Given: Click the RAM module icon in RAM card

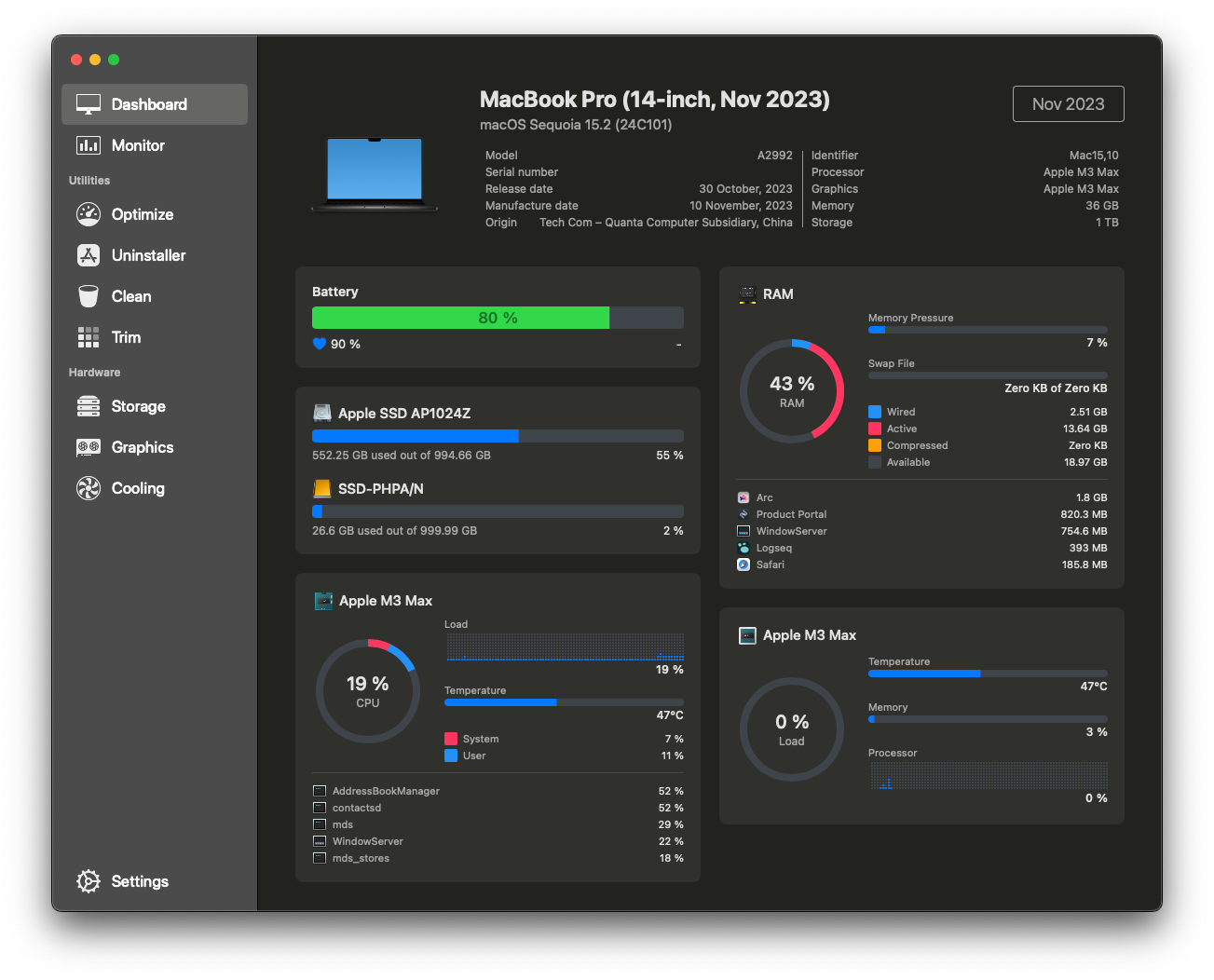Looking at the screenshot, I should point(747,294).
